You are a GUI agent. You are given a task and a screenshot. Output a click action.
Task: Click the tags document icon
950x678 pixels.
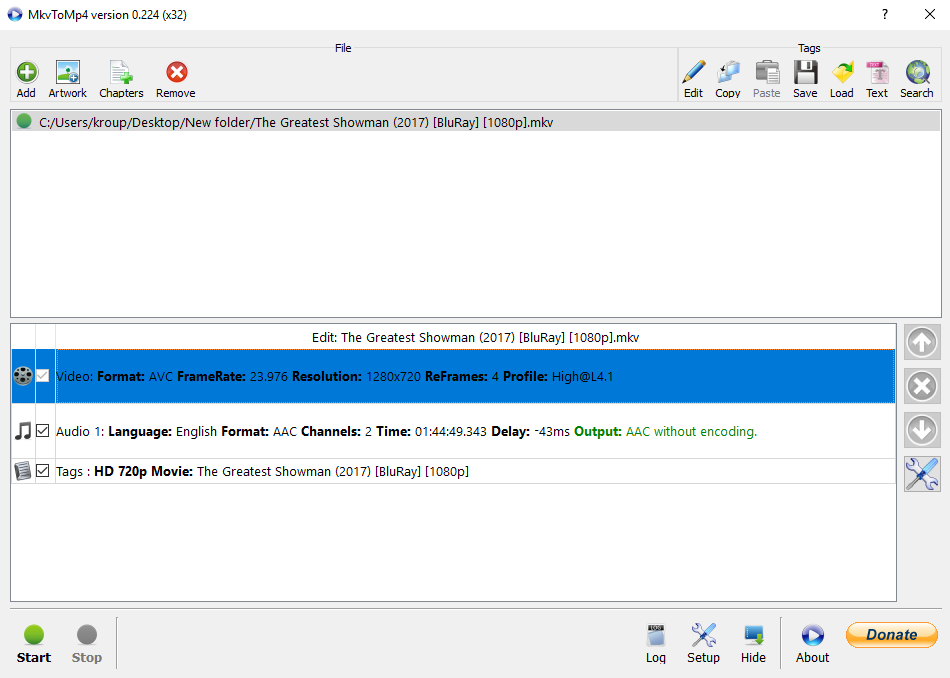click(x=23, y=471)
